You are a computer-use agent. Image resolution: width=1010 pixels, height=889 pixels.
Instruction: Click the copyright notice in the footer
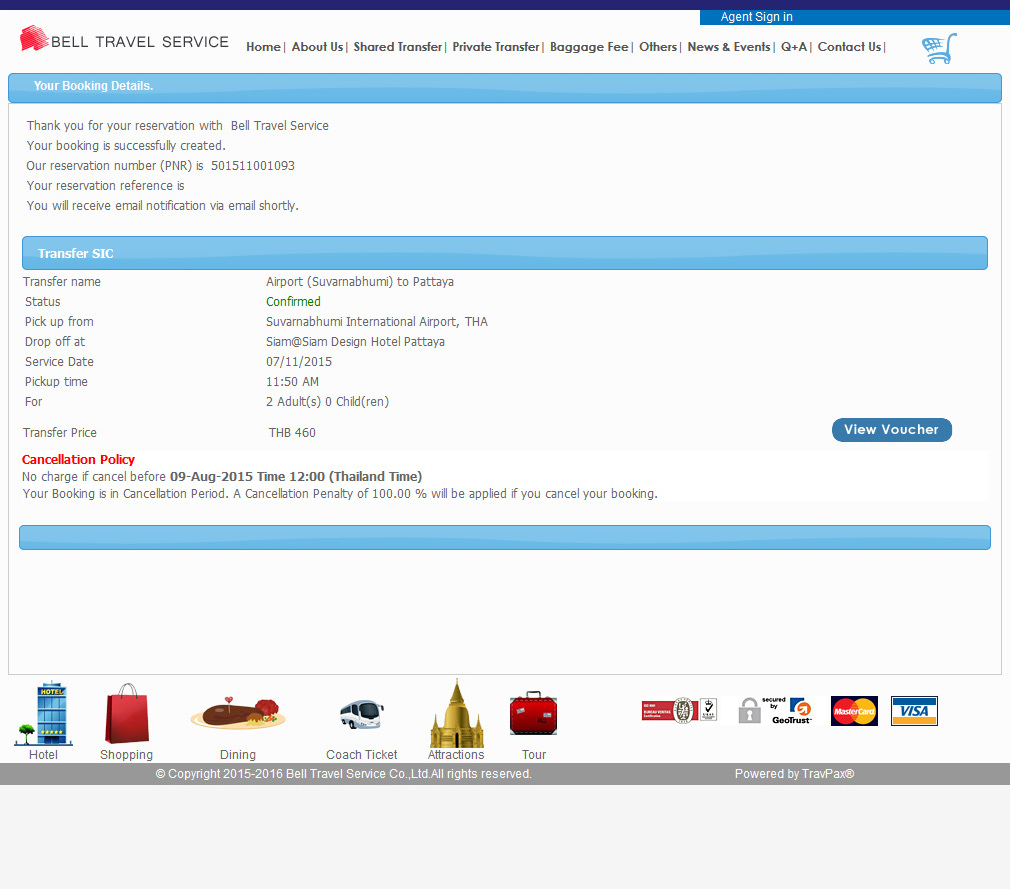point(343,774)
